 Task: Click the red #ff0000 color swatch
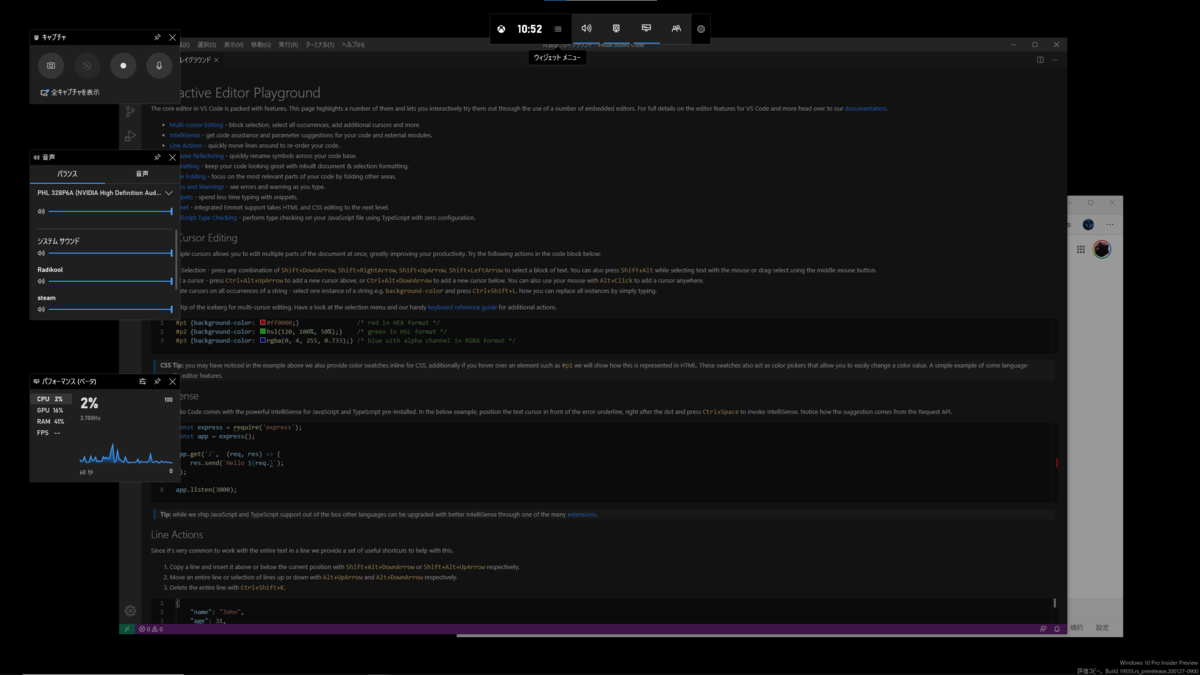click(x=263, y=323)
